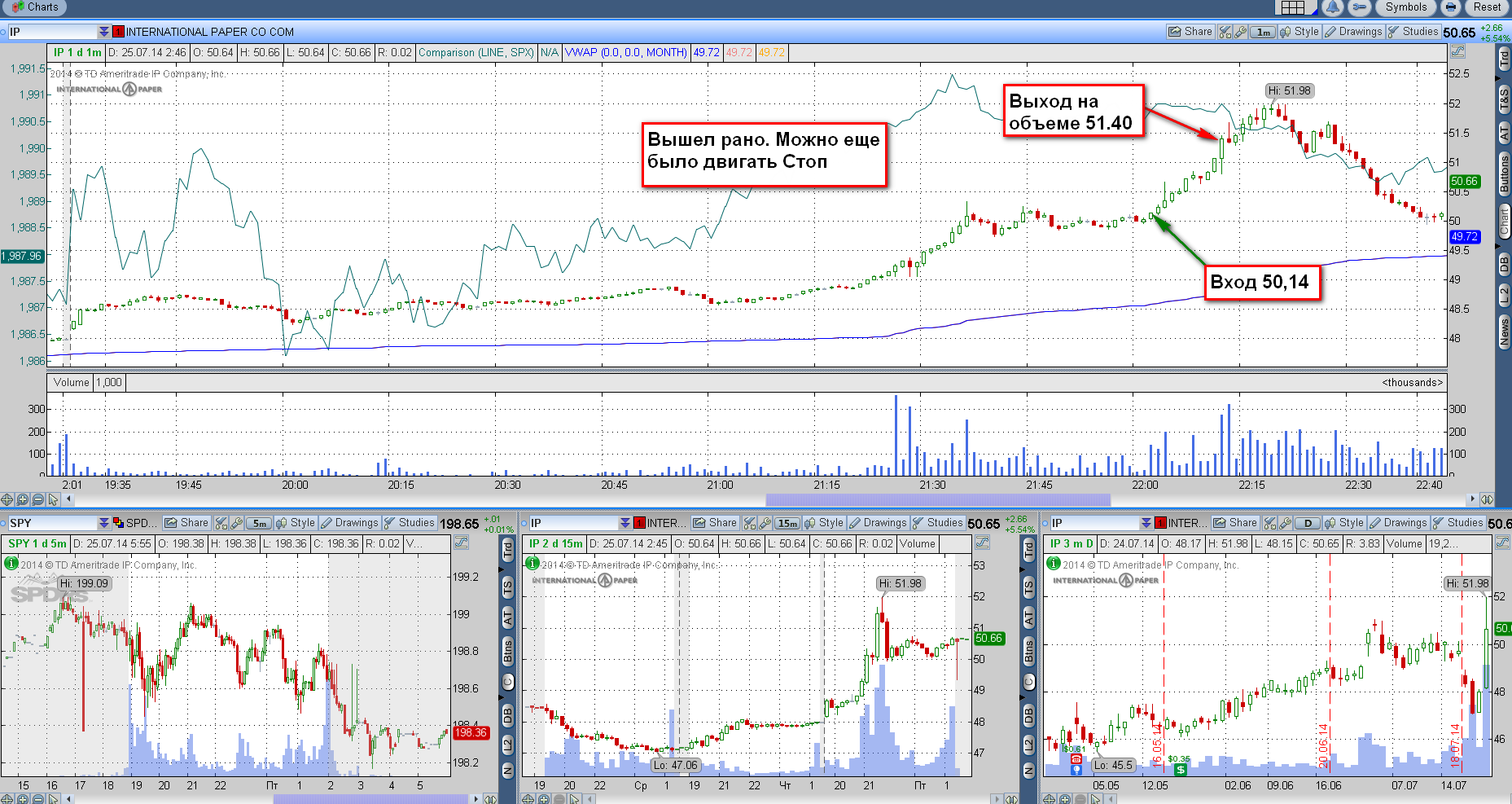The height and width of the screenshot is (804, 1512).
Task: Zoom in on IP 15m chart
Action: (544, 799)
